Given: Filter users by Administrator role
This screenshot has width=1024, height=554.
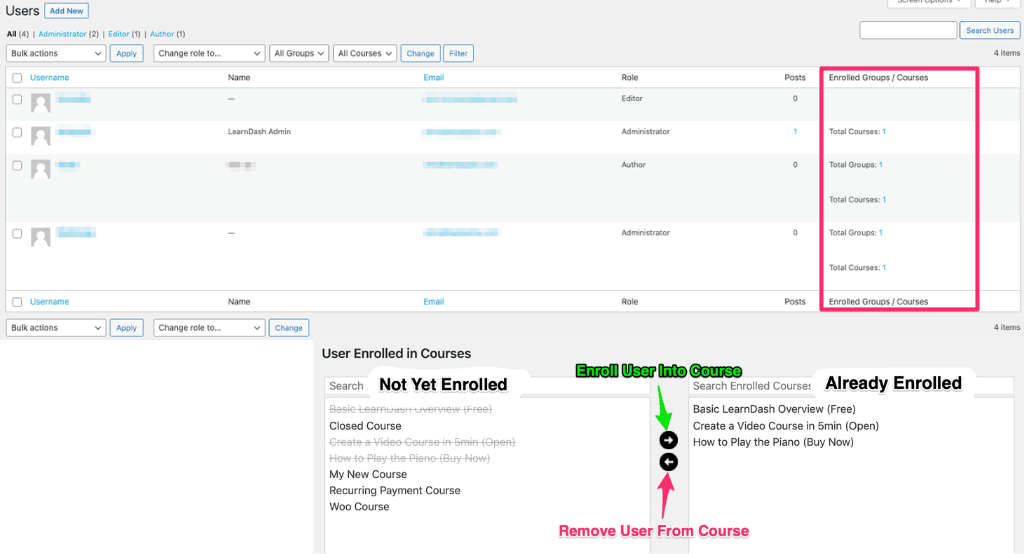Looking at the screenshot, I should pyautogui.click(x=62, y=34).
